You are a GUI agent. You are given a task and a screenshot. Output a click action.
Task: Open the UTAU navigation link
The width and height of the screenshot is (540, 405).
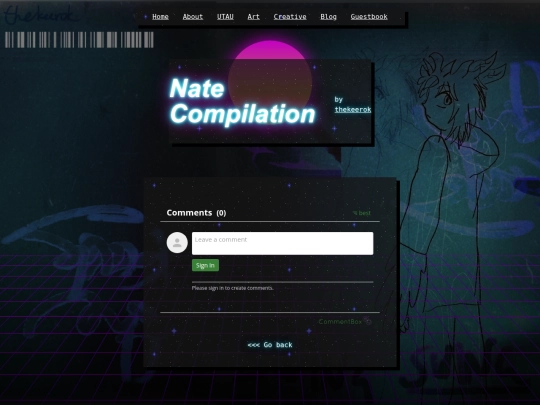click(x=225, y=17)
